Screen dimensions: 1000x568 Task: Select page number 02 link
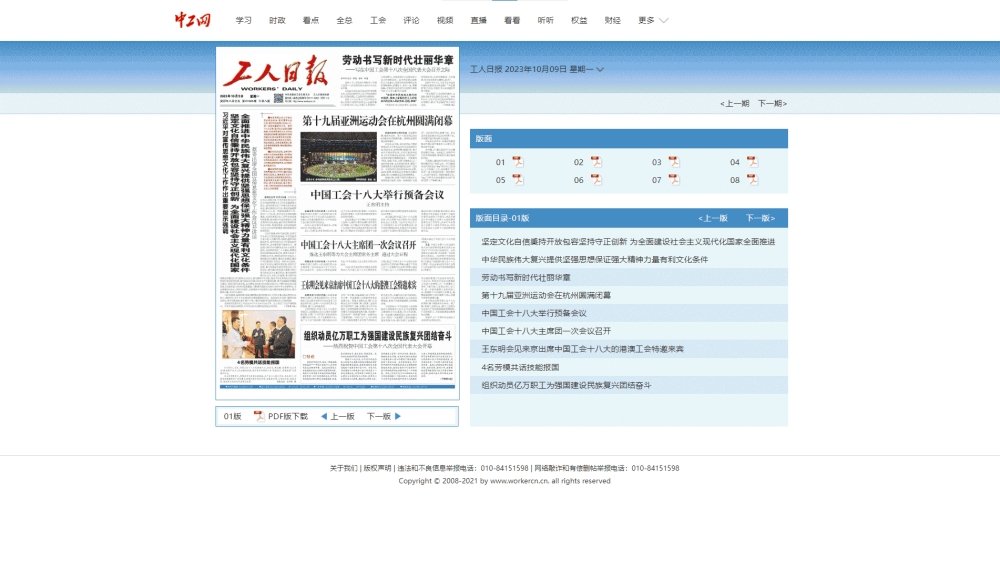coord(578,163)
